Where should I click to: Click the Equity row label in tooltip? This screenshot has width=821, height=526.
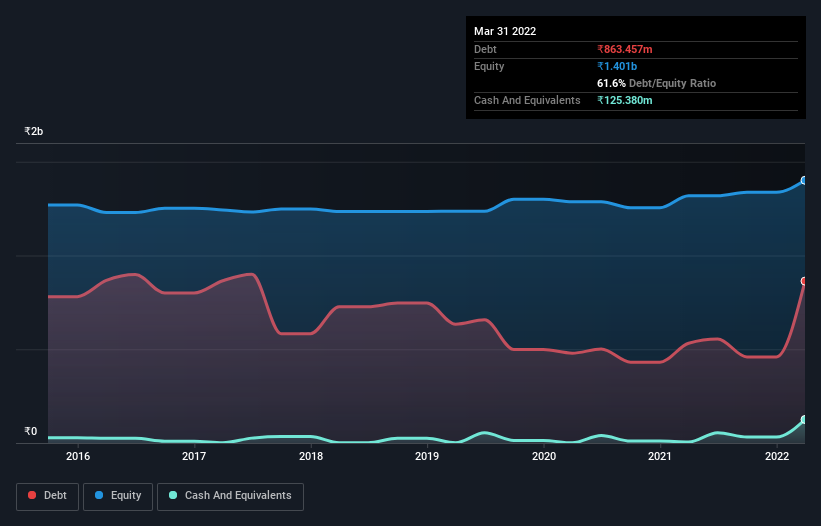[x=489, y=66]
